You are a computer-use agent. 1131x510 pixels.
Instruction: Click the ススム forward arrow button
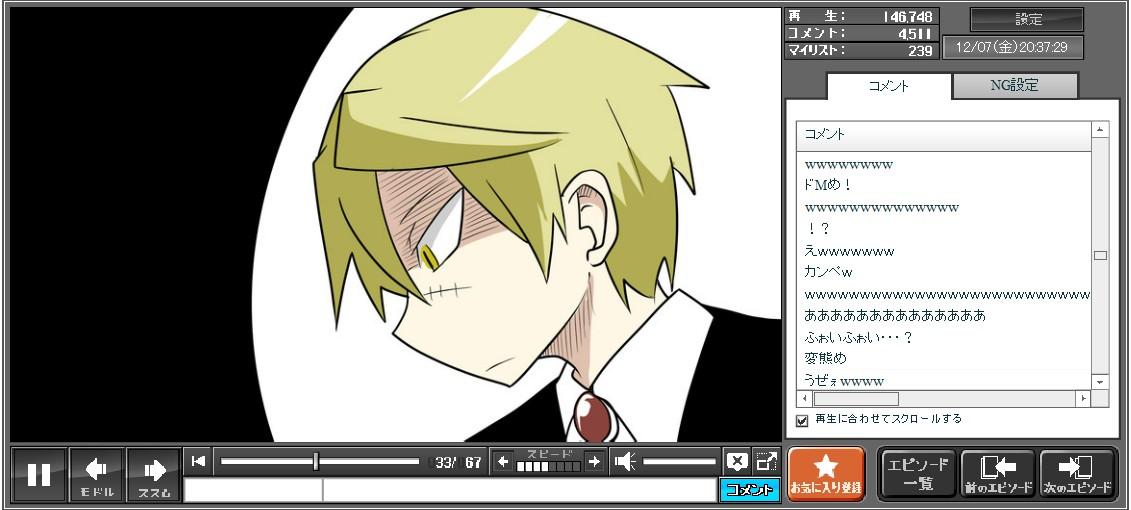pyautogui.click(x=154, y=474)
